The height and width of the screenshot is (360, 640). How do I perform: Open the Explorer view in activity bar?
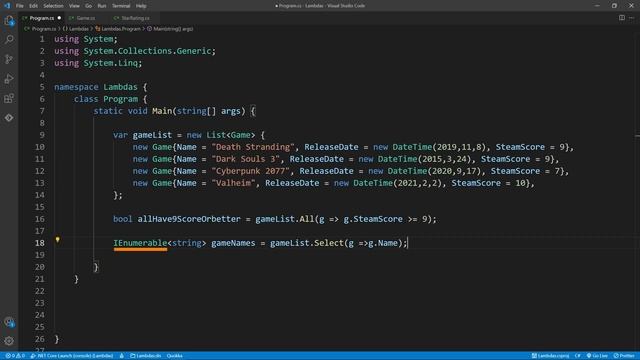(9, 20)
